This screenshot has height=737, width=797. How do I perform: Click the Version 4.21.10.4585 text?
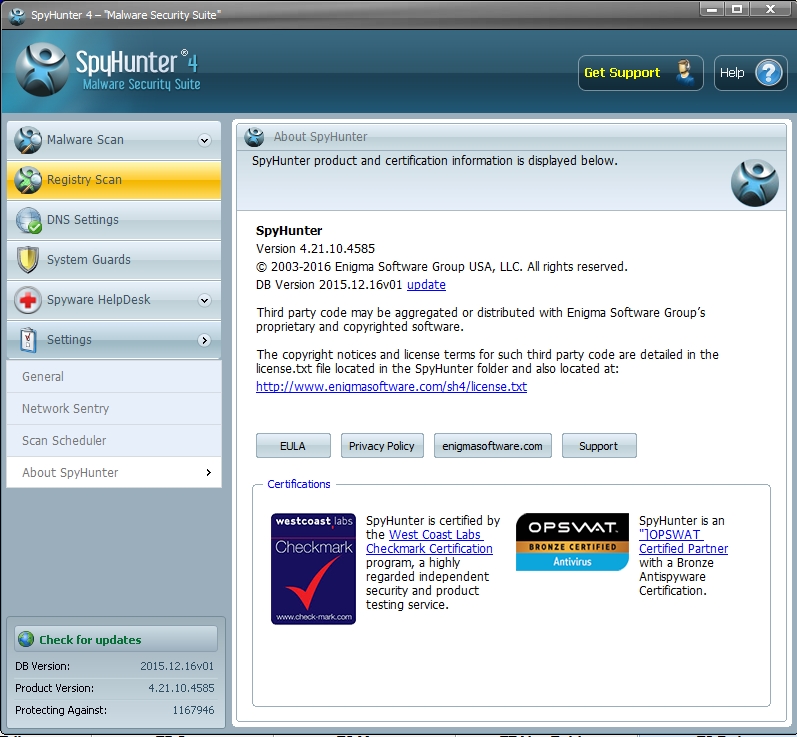point(315,249)
